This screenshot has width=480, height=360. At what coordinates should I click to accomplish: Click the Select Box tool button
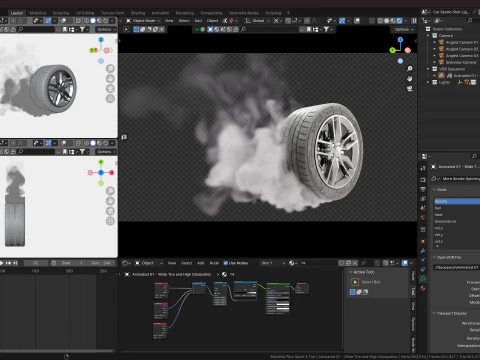[x=355, y=282]
